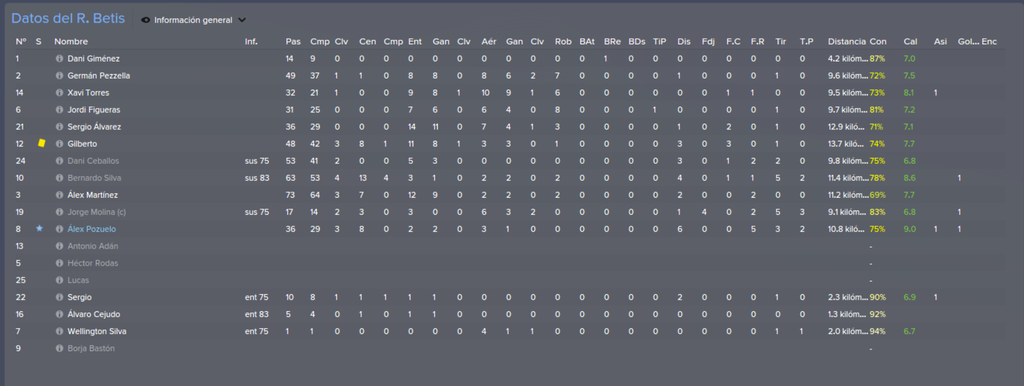The width and height of the screenshot is (1024, 386).
Task: Click Gilberto's 13.7 kilómetros distance
Action: tap(847, 144)
